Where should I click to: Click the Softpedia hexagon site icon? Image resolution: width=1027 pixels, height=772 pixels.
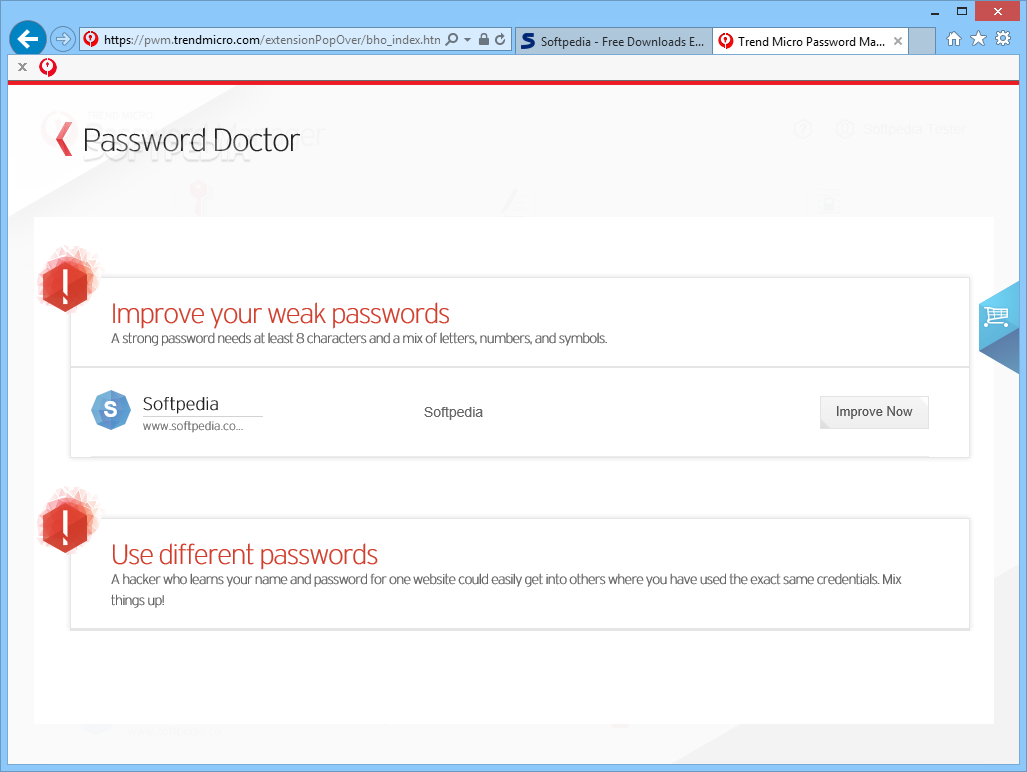111,410
